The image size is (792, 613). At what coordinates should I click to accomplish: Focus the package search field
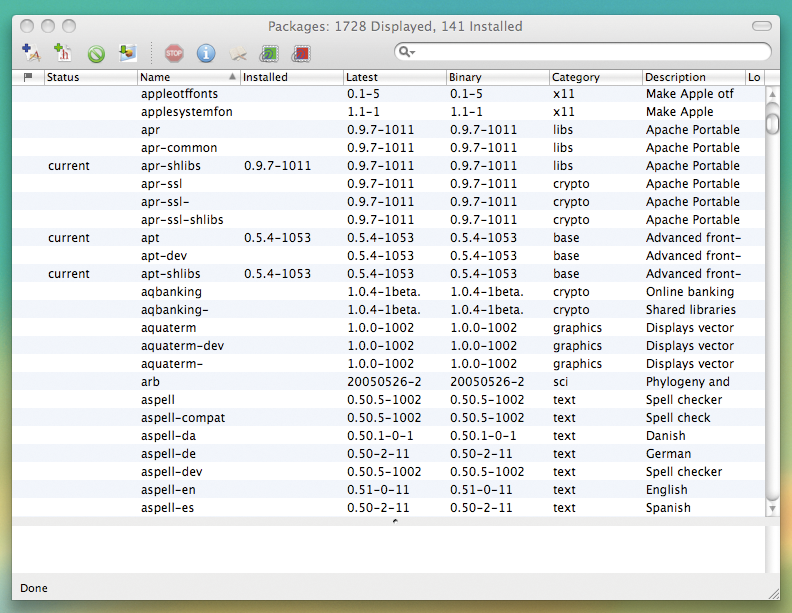(x=582, y=52)
